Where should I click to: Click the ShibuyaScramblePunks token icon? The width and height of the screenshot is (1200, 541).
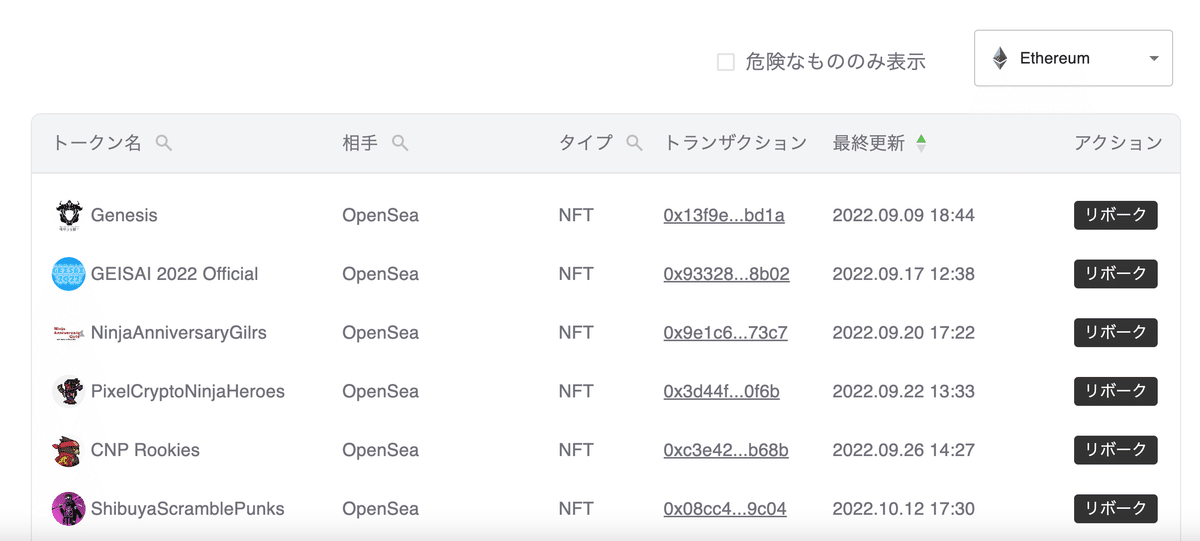click(68, 509)
